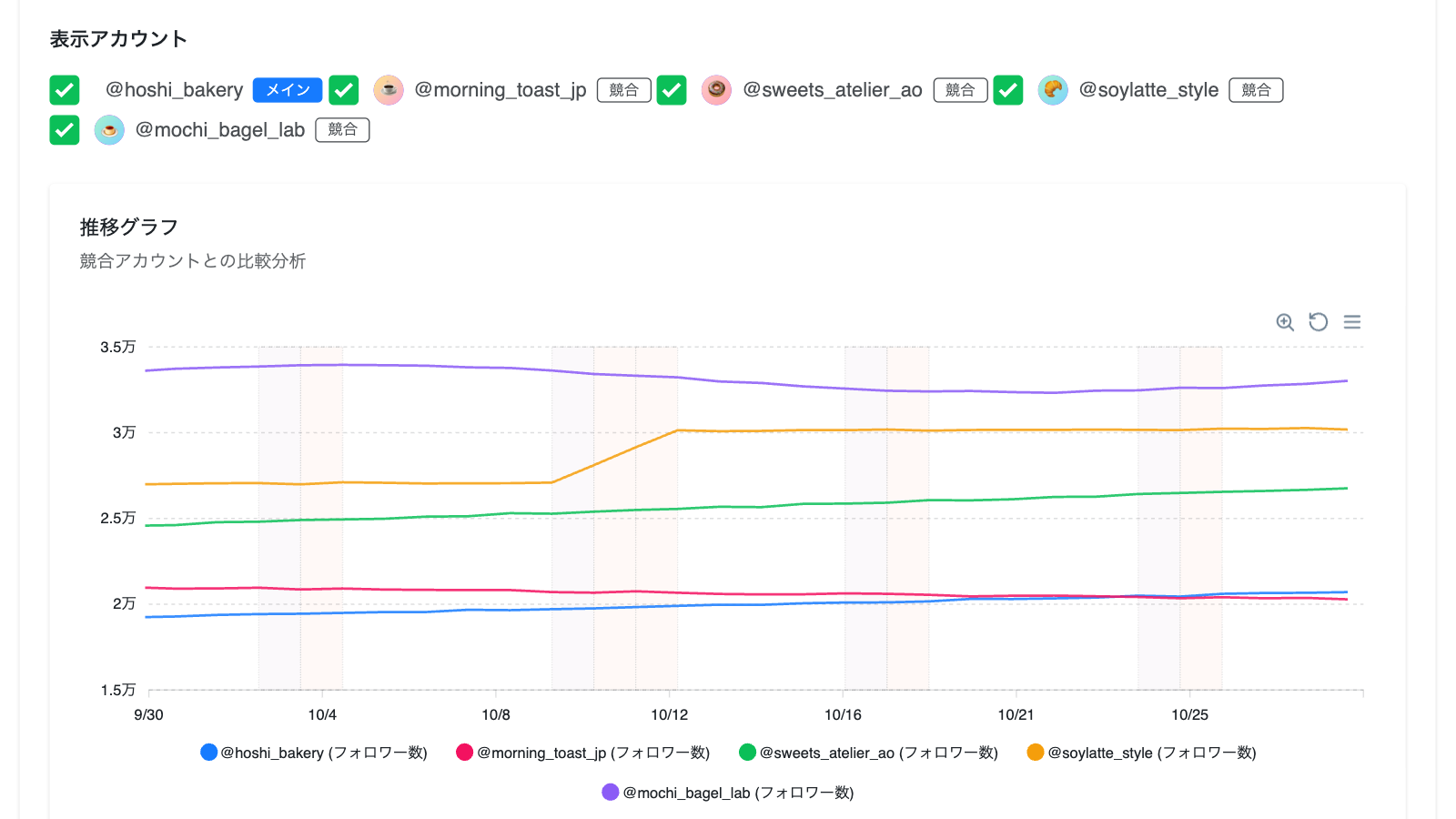This screenshot has width=1456, height=819.
Task: Uncheck the @soylatte_style account checkbox
Action: [1008, 90]
